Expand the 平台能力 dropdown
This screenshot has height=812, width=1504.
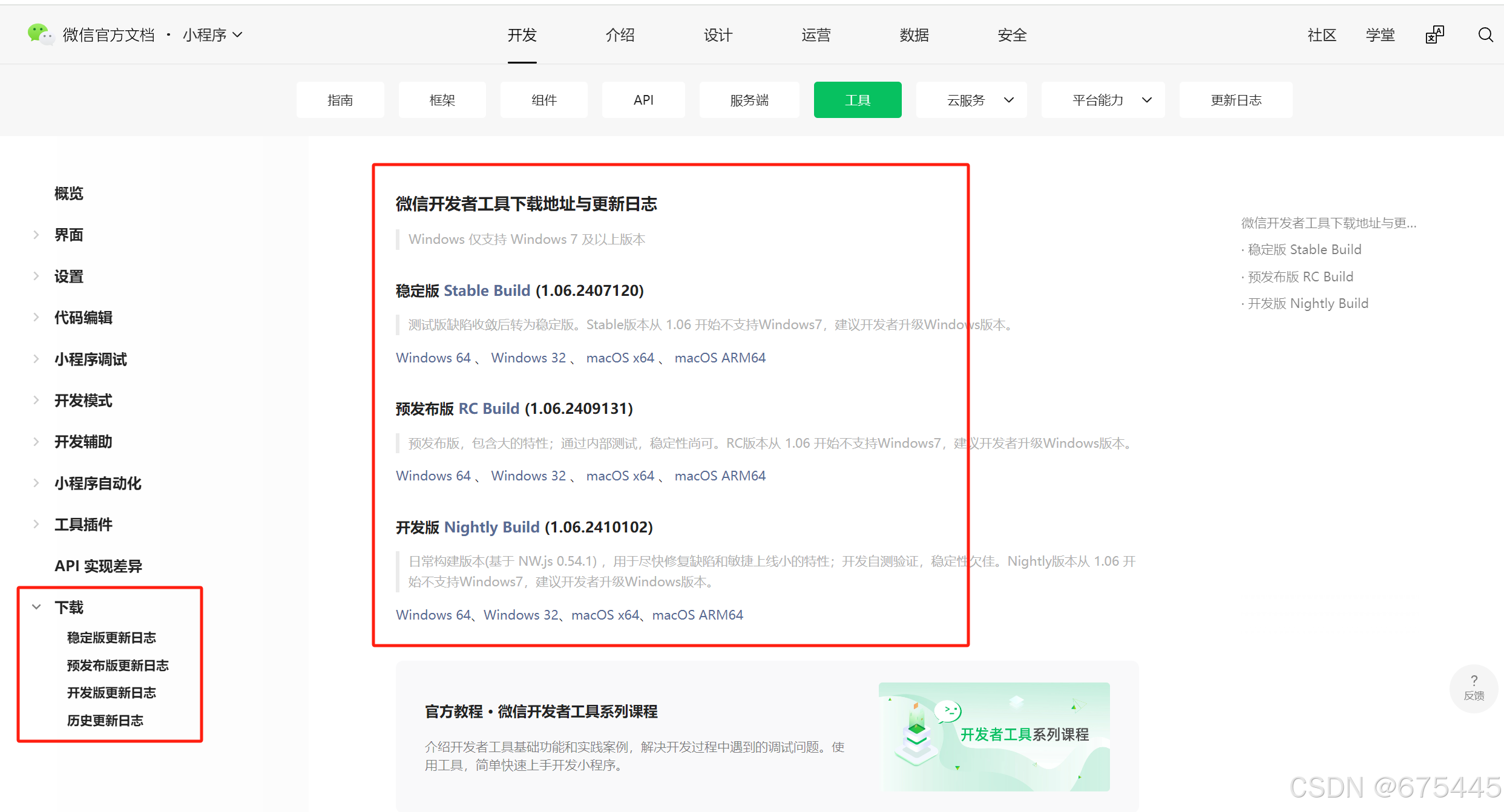click(x=1103, y=100)
